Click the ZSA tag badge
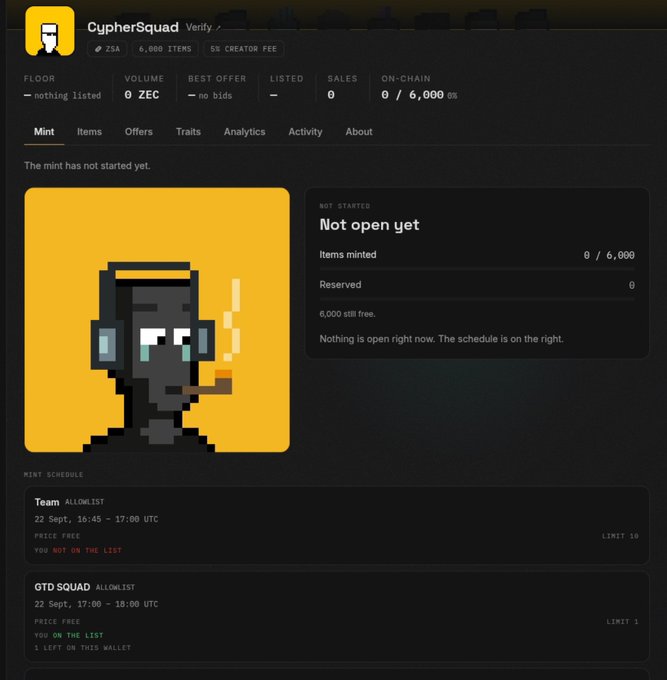The height and width of the screenshot is (680, 667). point(107,49)
